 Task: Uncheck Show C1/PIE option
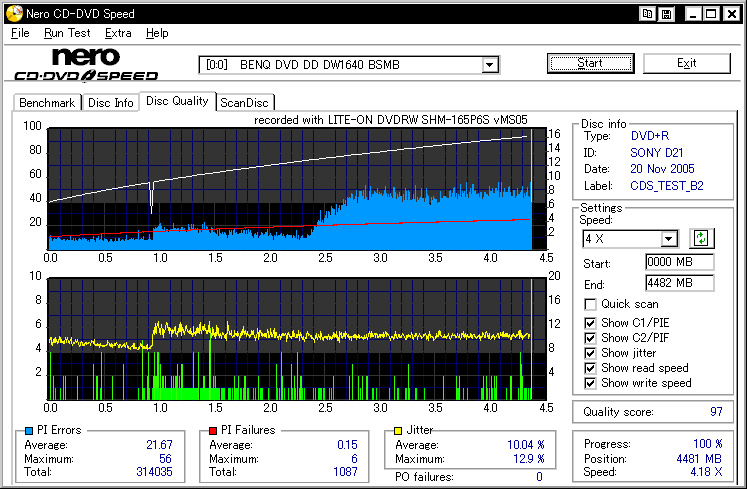point(591,322)
